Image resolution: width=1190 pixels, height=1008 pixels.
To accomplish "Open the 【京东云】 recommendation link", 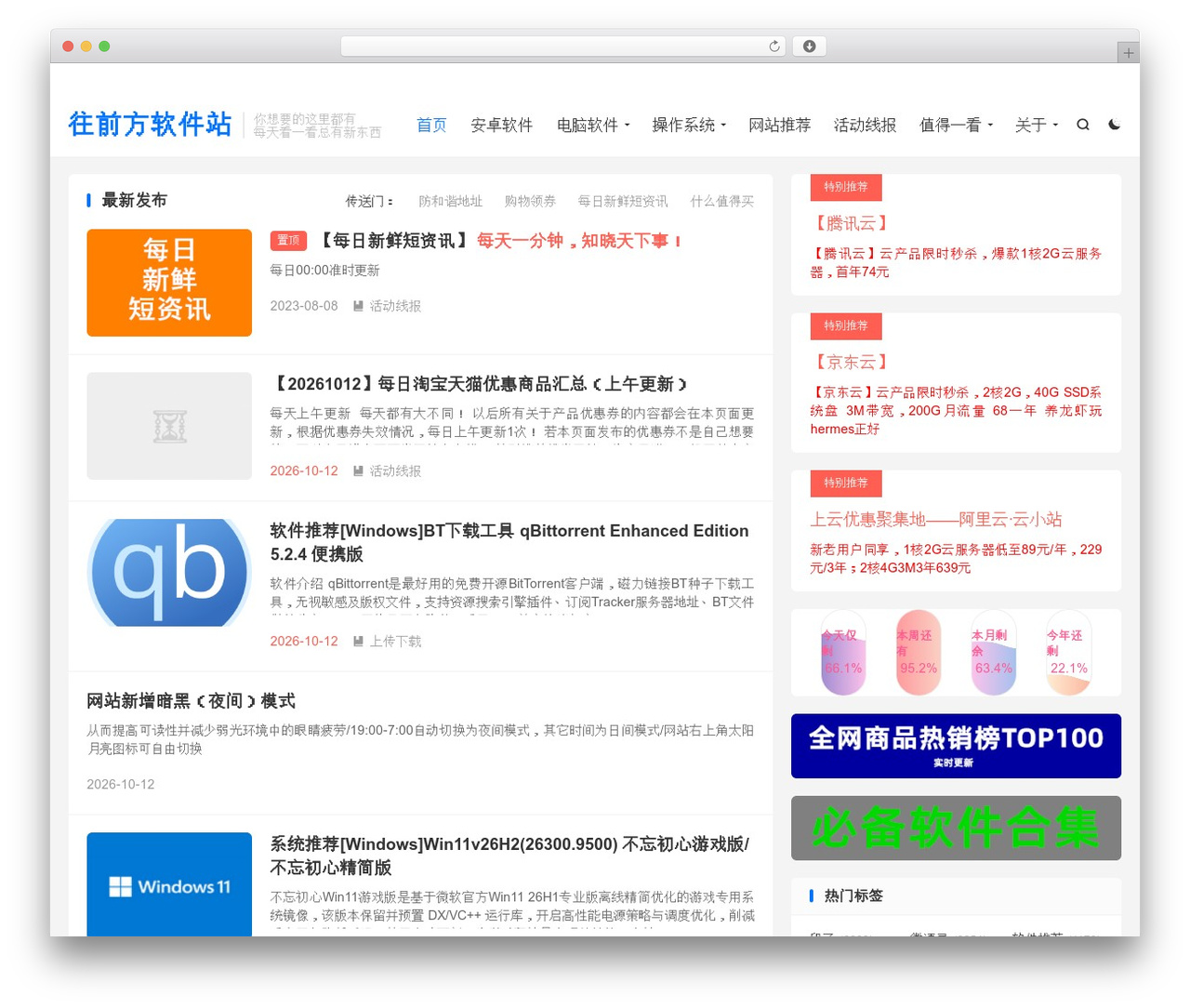I will [850, 362].
